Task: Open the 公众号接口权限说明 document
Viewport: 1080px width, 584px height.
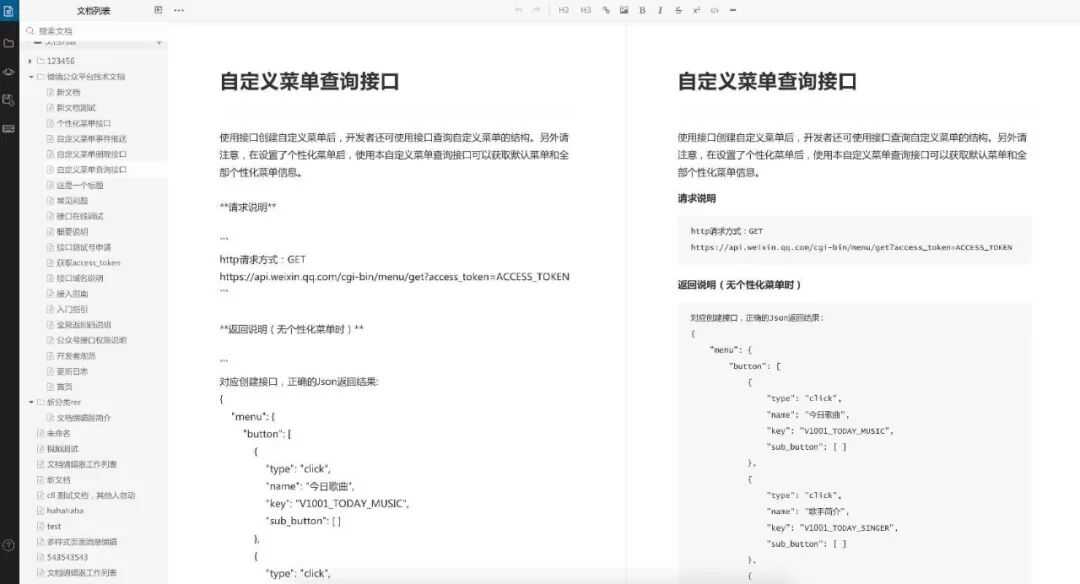Action: [x=91, y=340]
